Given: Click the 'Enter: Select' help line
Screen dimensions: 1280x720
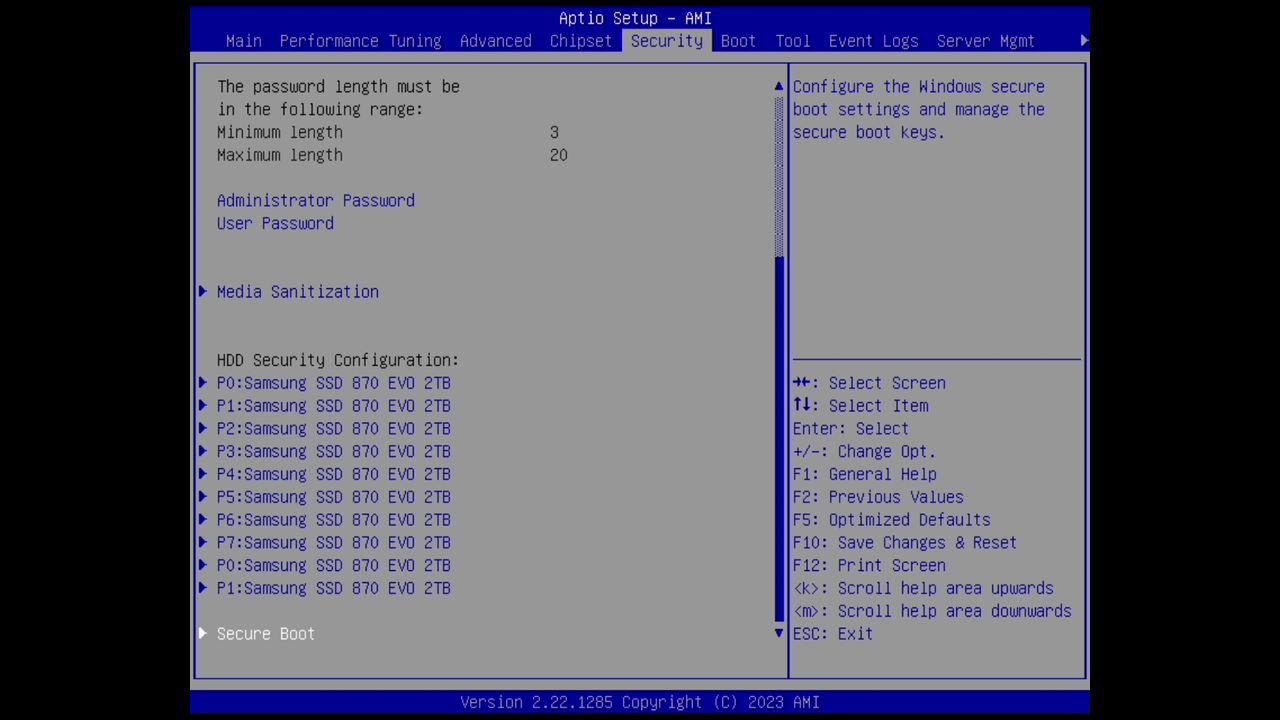Looking at the screenshot, I should coord(851,428).
